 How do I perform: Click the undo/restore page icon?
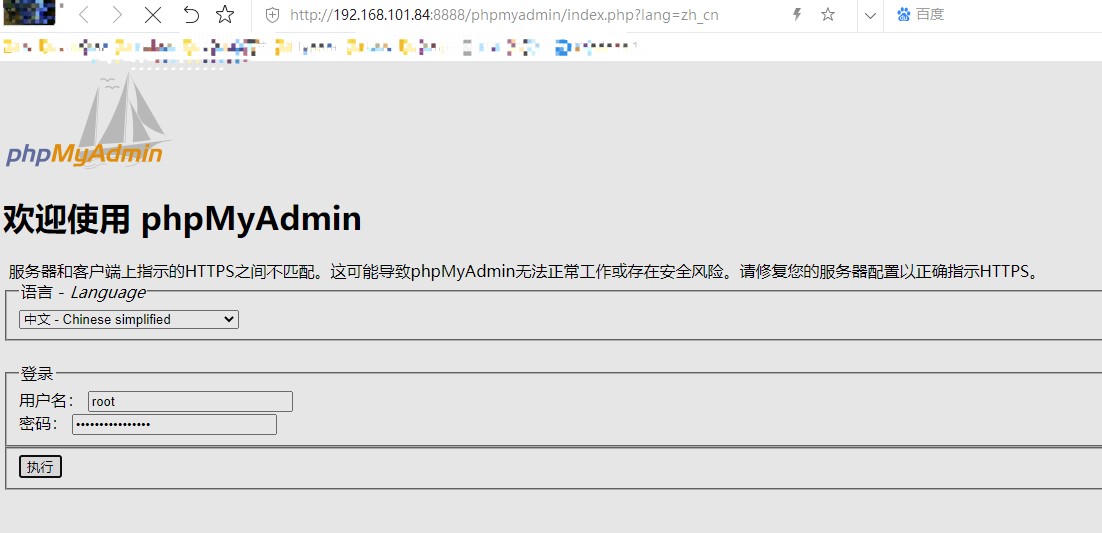(x=190, y=15)
